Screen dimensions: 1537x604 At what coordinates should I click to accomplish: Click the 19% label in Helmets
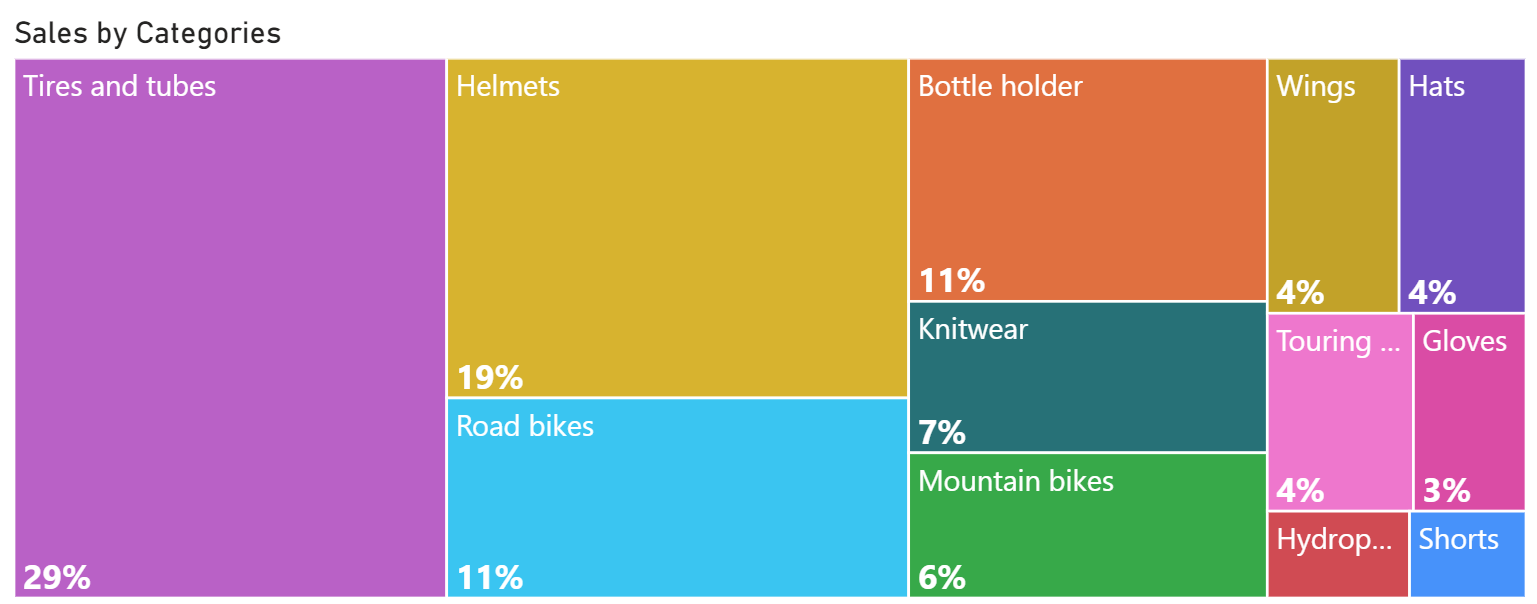click(x=490, y=378)
